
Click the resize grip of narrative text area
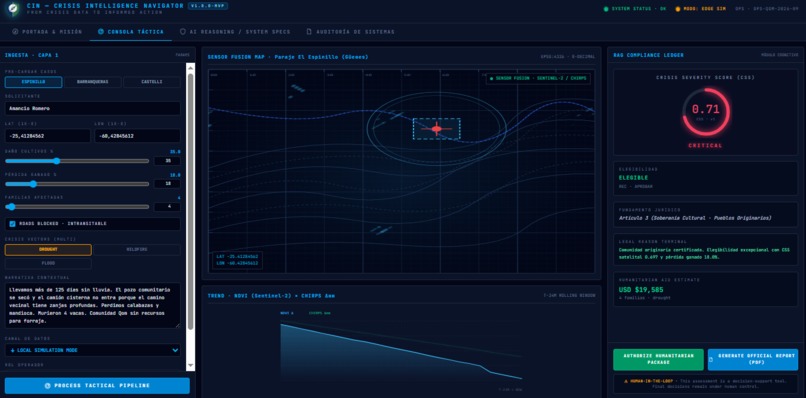pyautogui.click(x=178, y=325)
